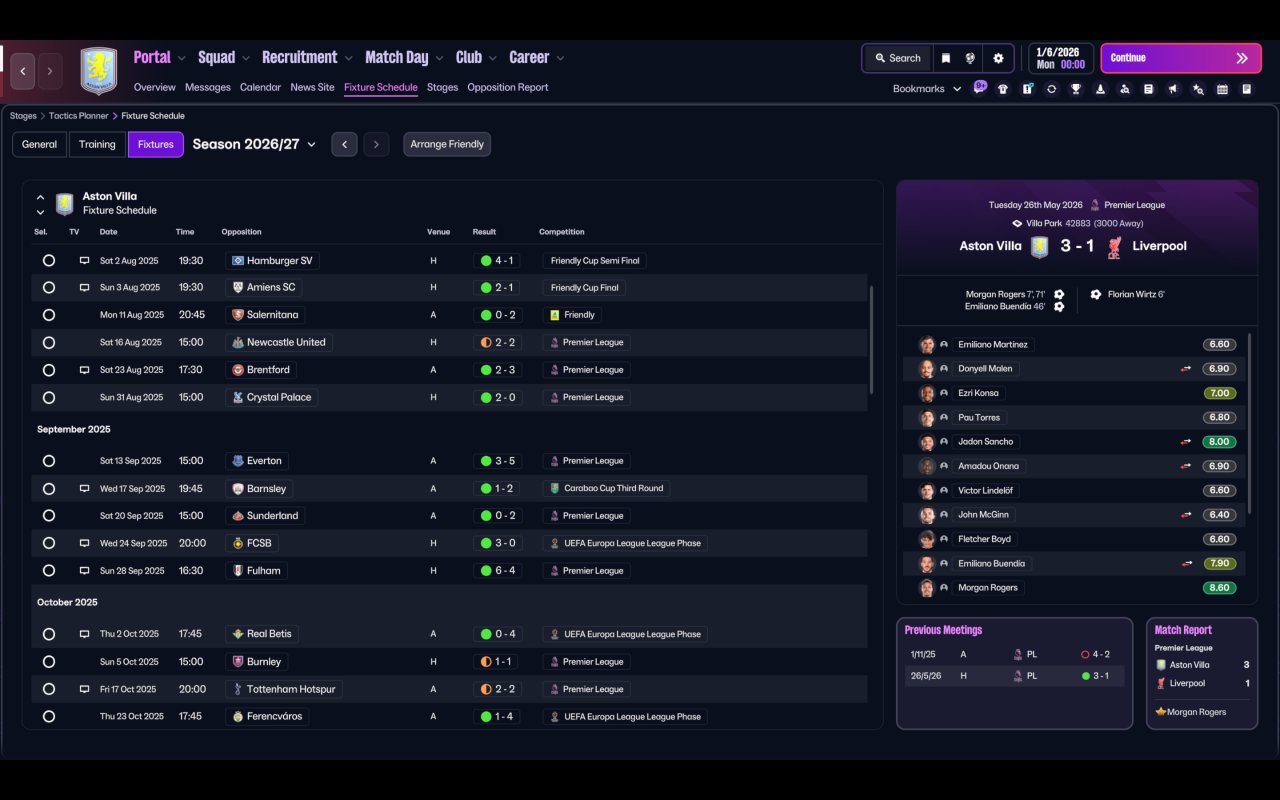Select the Salernitana fixture radio button
This screenshot has width=1280, height=800.
coord(49,315)
